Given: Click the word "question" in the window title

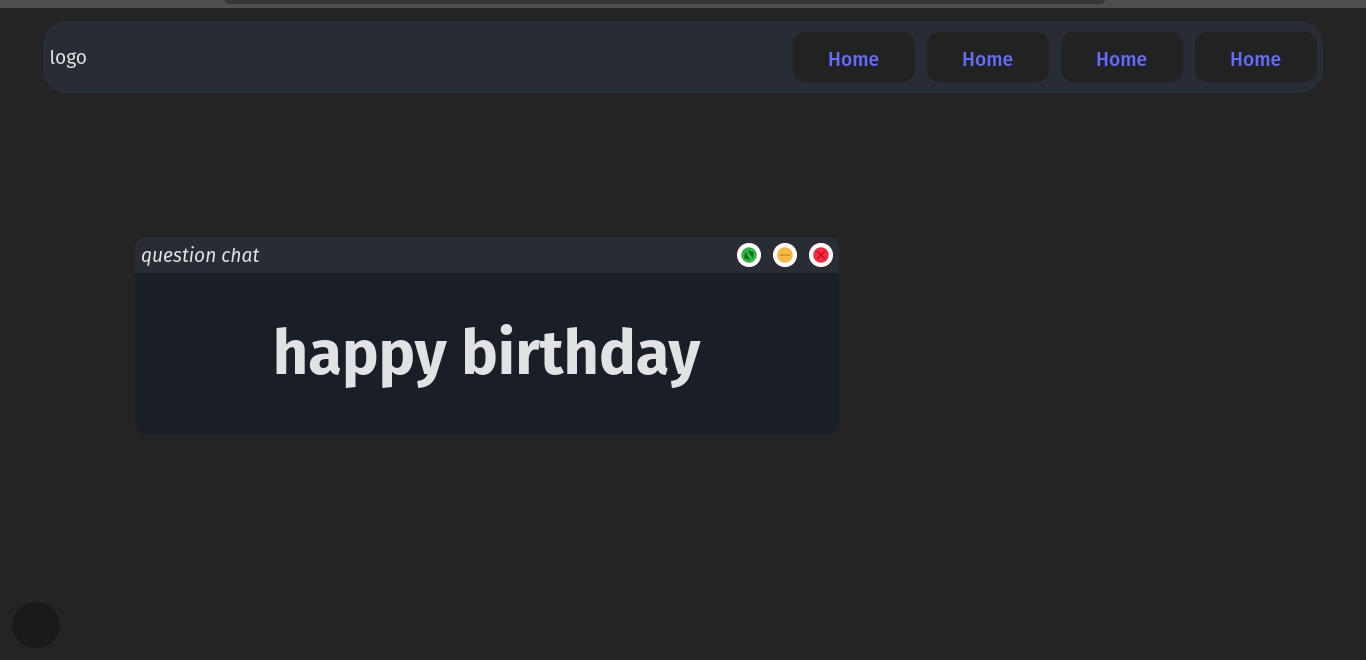Looking at the screenshot, I should click(x=178, y=255).
